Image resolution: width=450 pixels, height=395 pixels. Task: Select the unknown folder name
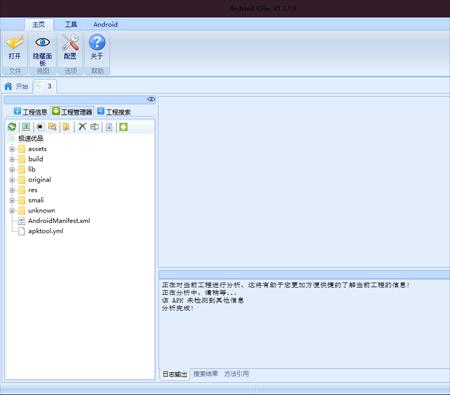(42, 210)
